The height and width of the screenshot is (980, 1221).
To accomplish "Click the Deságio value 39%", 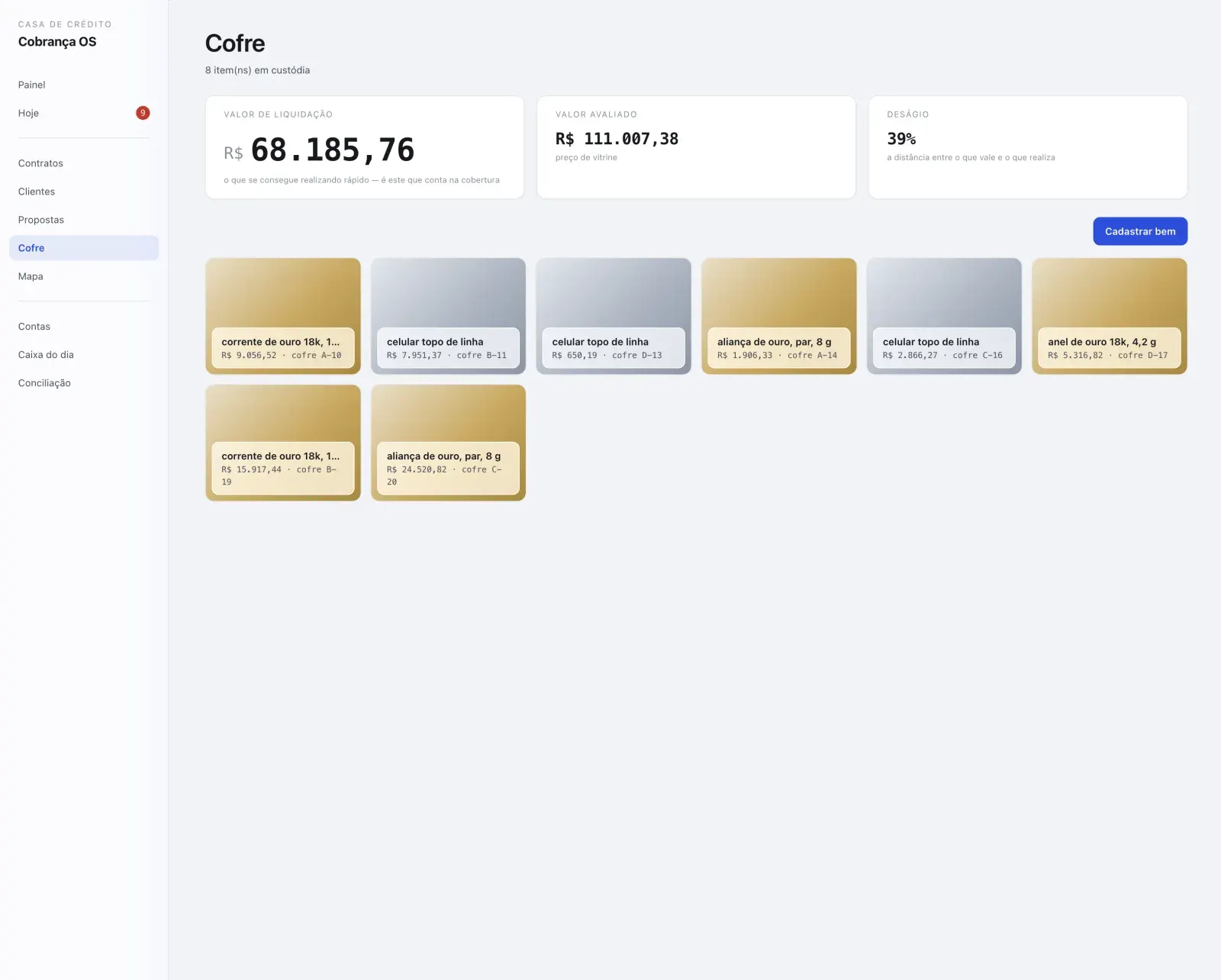I will 901,139.
